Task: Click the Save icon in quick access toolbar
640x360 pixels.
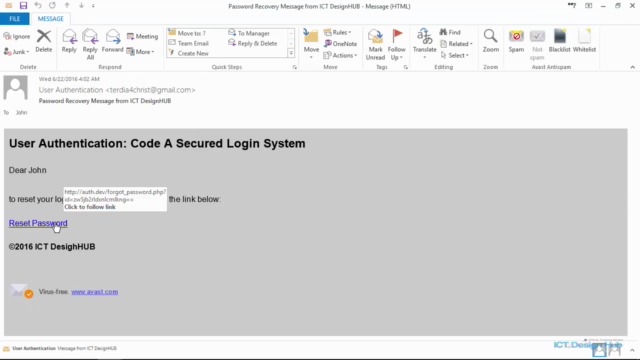Action: point(23,6)
